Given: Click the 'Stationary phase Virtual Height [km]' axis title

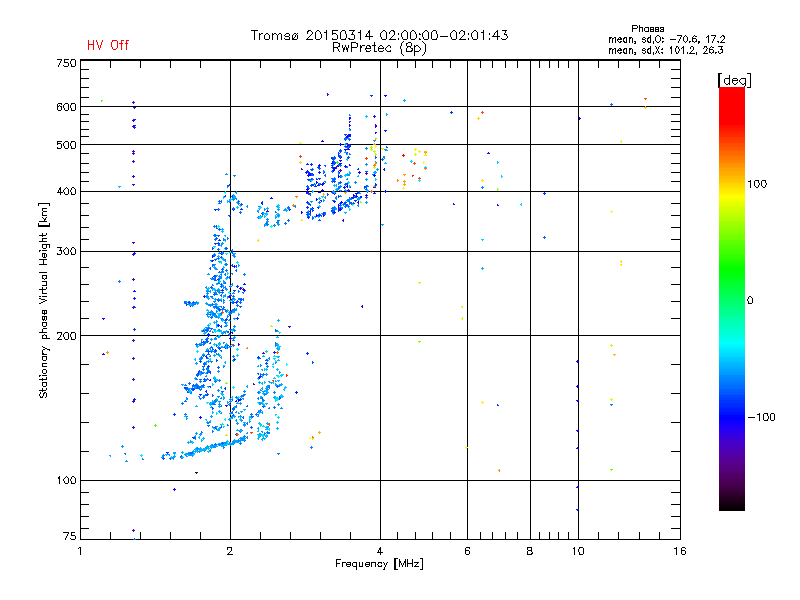Looking at the screenshot, I should [44, 301].
